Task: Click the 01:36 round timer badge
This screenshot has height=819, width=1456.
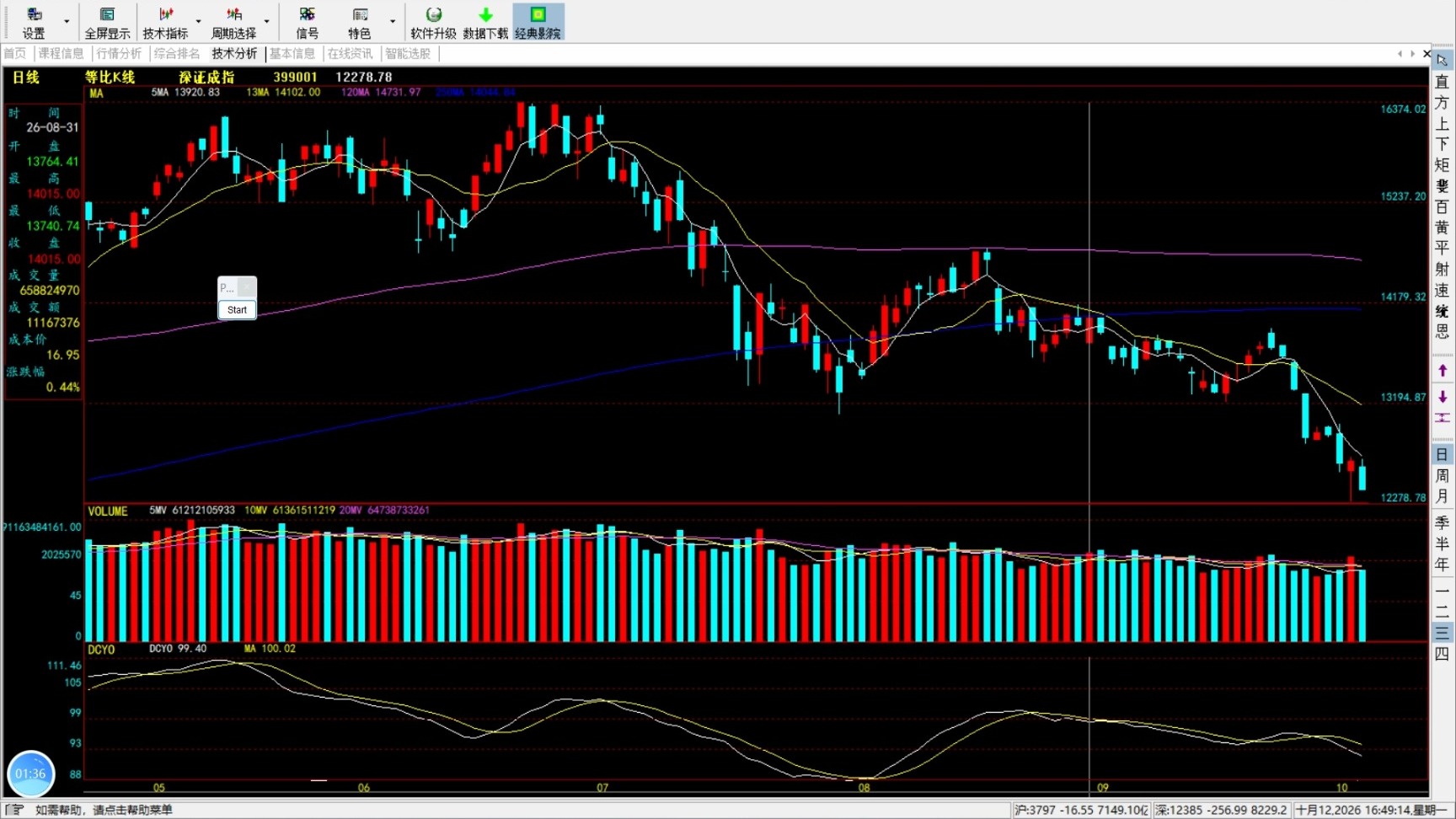Action: coord(31,773)
